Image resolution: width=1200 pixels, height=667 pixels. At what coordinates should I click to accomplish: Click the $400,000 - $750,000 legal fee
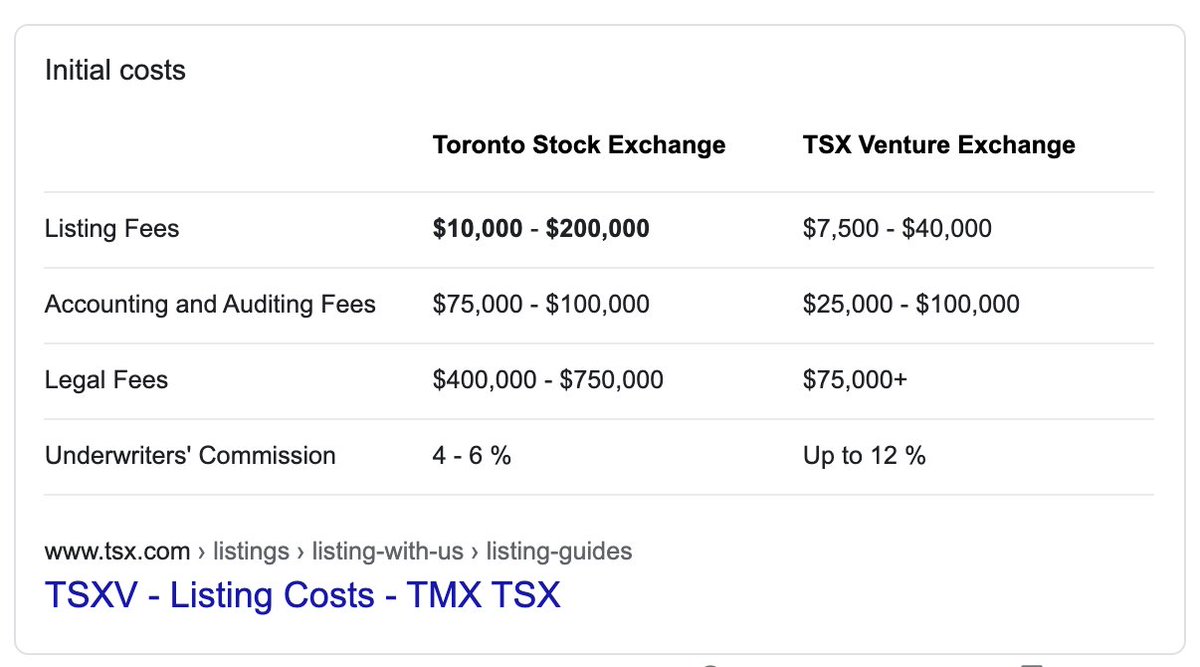(x=548, y=380)
